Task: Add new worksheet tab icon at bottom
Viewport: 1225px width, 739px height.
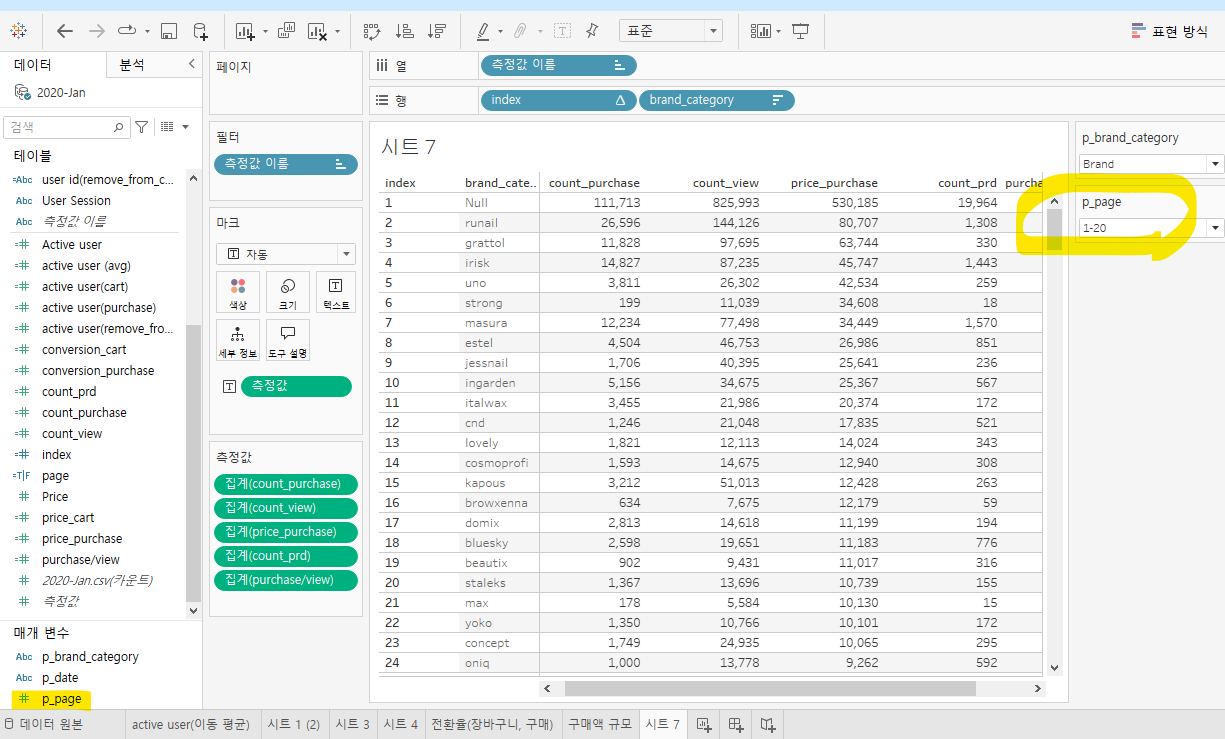Action: [704, 725]
